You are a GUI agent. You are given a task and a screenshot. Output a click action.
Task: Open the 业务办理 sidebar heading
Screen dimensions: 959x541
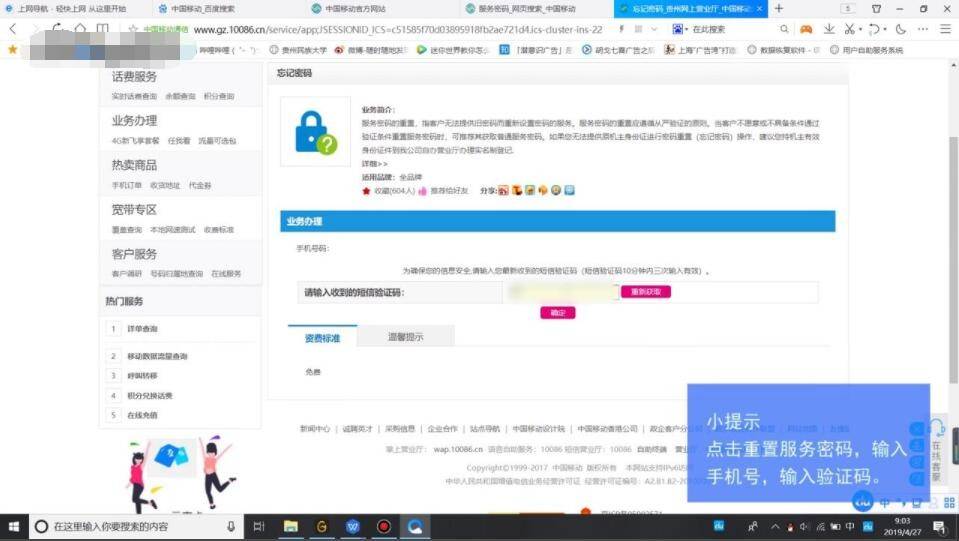coord(134,120)
